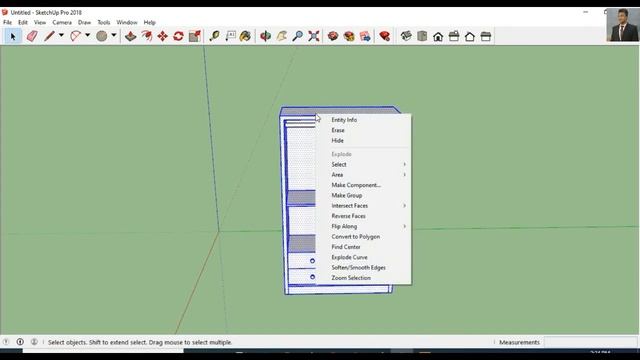Viewport: 640px width, 360px height.
Task: Open the Draw menu
Action: (84, 22)
